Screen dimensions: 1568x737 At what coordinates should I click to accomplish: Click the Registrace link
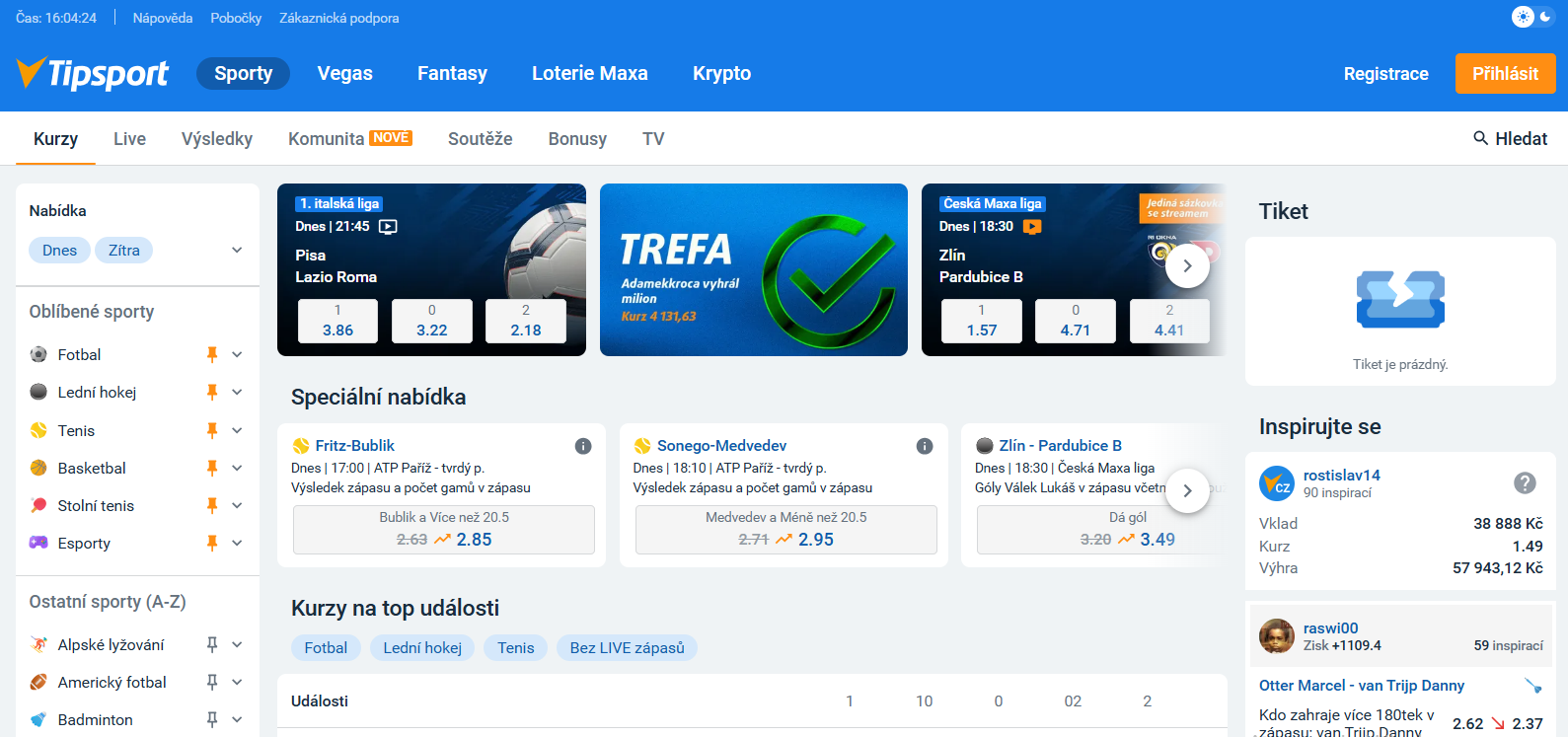tap(1385, 74)
